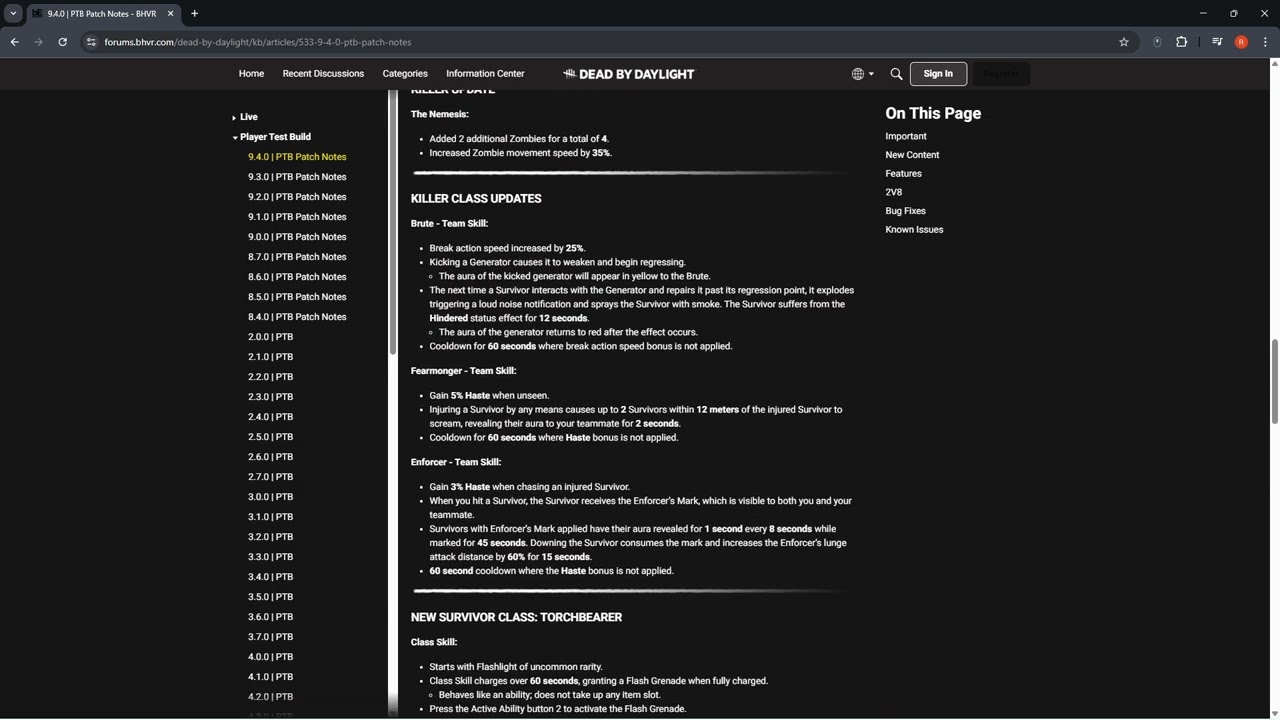1280x720 pixels.
Task: Open the Recent Discussions menu item
Action: point(323,74)
